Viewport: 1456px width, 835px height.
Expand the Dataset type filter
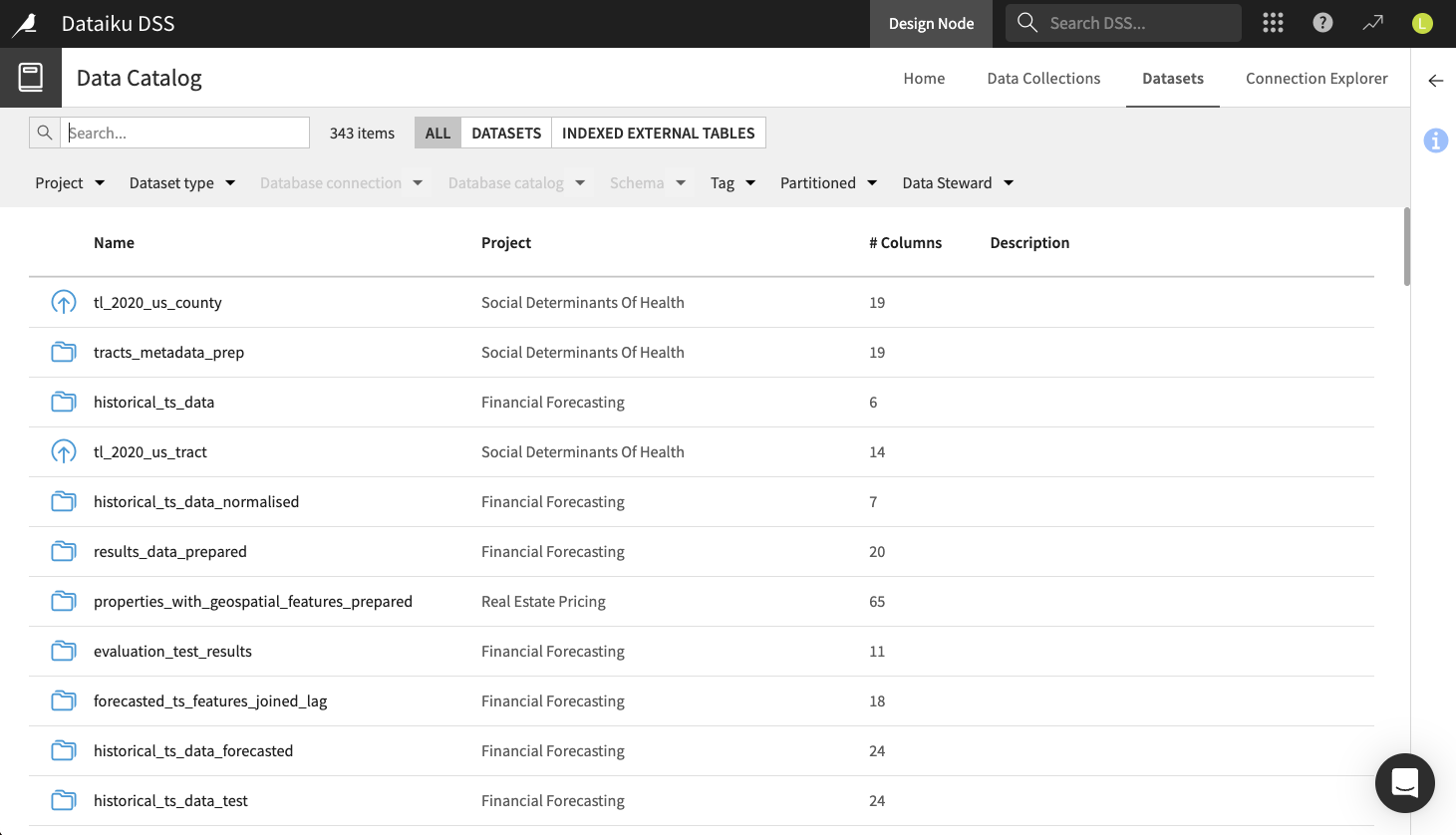tap(181, 182)
